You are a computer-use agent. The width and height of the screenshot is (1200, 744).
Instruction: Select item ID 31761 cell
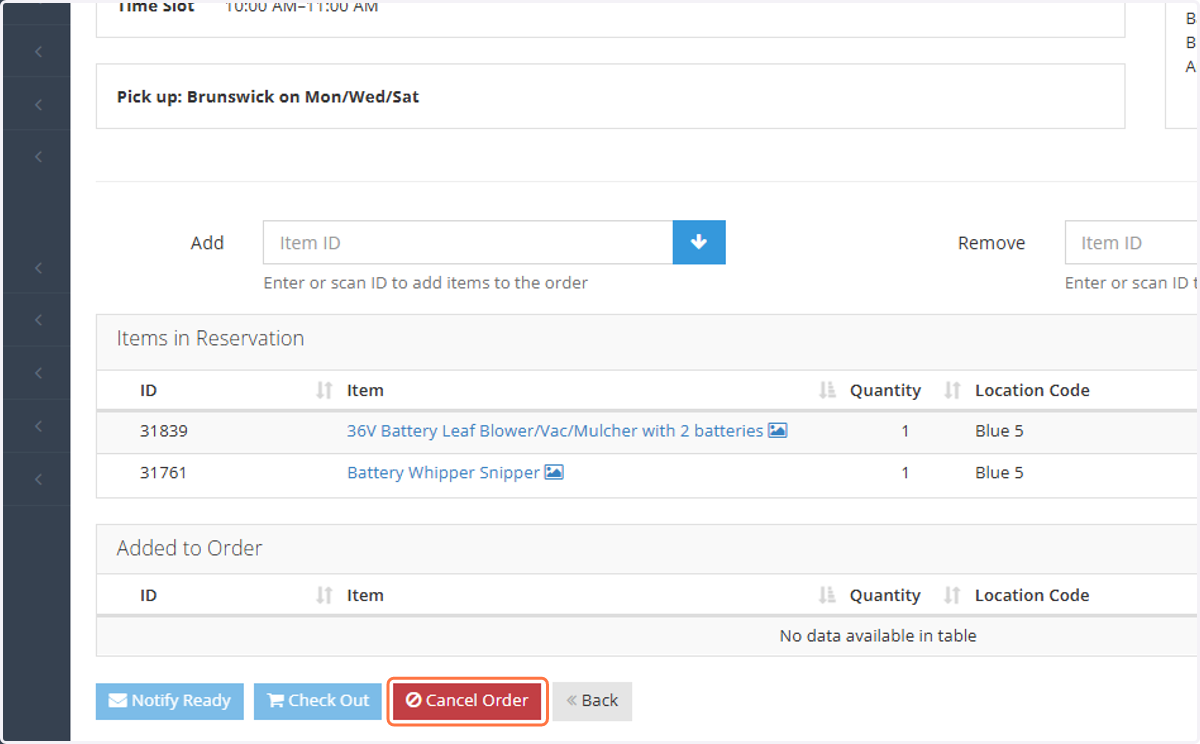point(163,472)
